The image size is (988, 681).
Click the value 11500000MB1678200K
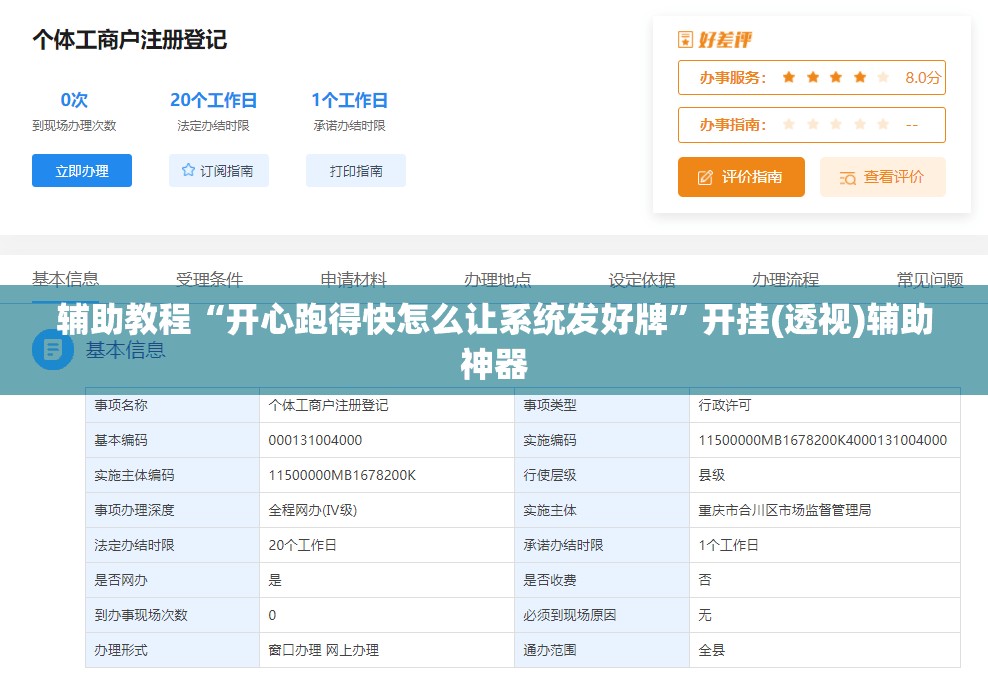[x=342, y=476]
